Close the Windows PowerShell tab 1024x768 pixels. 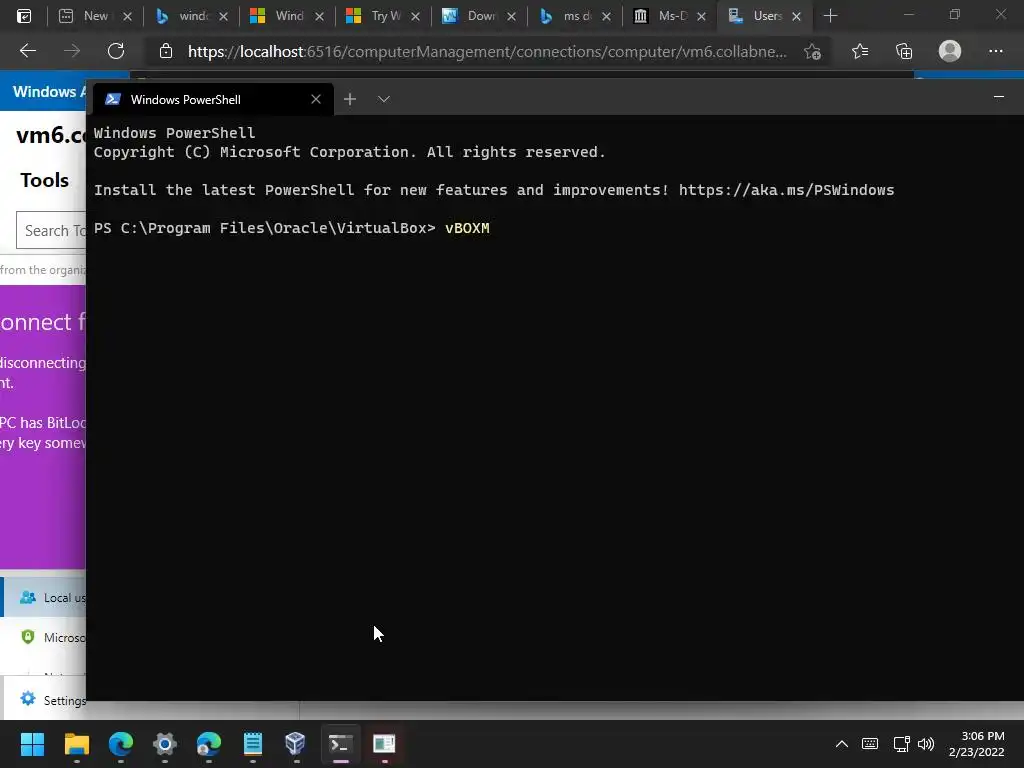pyautogui.click(x=316, y=99)
